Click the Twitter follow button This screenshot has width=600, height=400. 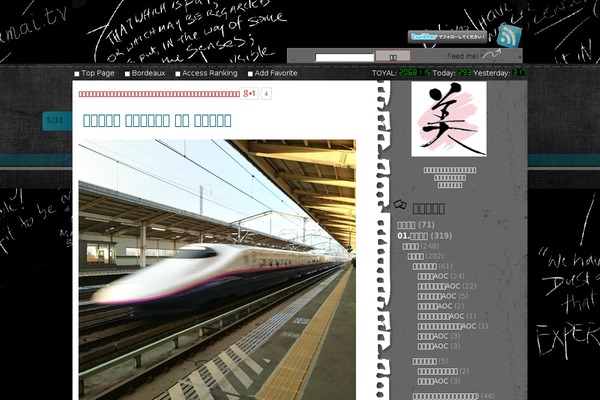[x=447, y=37]
